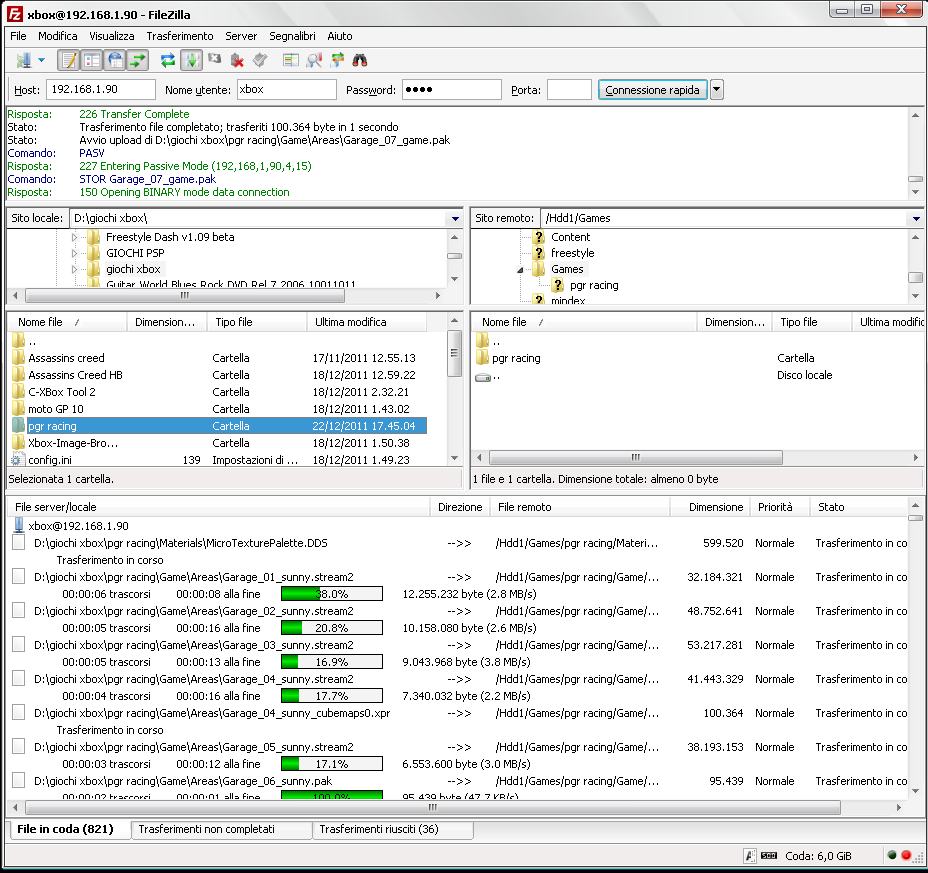The height and width of the screenshot is (873, 928).
Task: Click Assassins Creed HB folder icon
Action: click(x=18, y=375)
